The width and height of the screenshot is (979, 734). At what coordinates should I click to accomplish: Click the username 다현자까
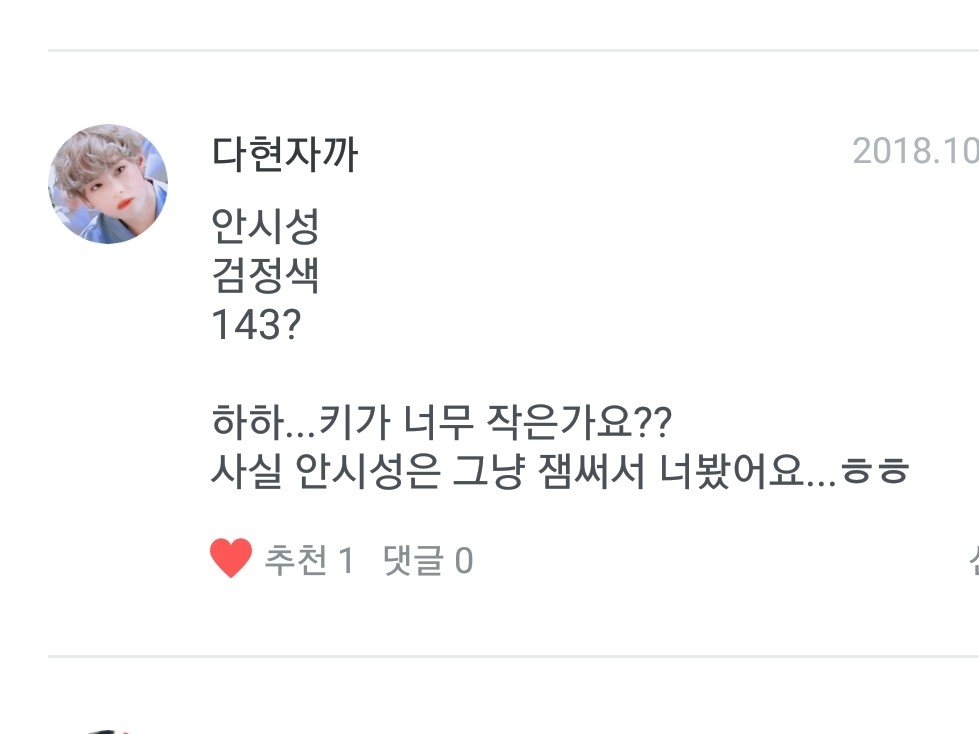coord(284,155)
